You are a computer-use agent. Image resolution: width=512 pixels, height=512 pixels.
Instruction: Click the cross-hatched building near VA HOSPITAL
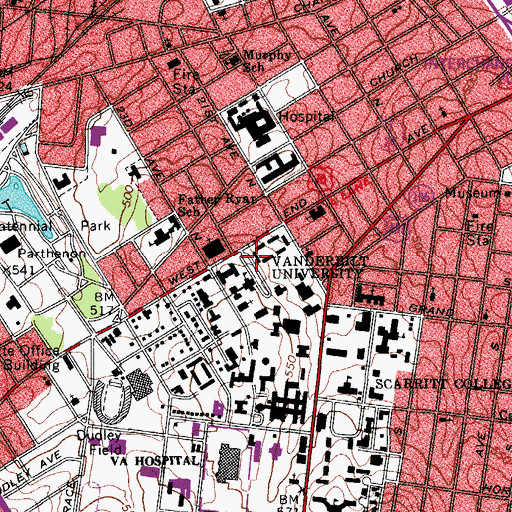(x=228, y=463)
